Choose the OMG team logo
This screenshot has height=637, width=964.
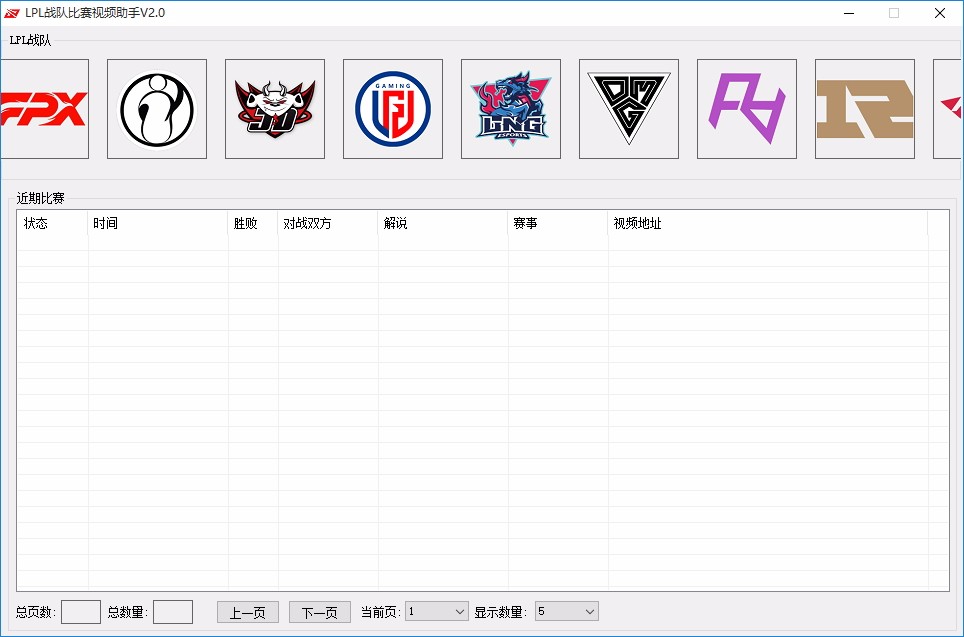click(629, 109)
